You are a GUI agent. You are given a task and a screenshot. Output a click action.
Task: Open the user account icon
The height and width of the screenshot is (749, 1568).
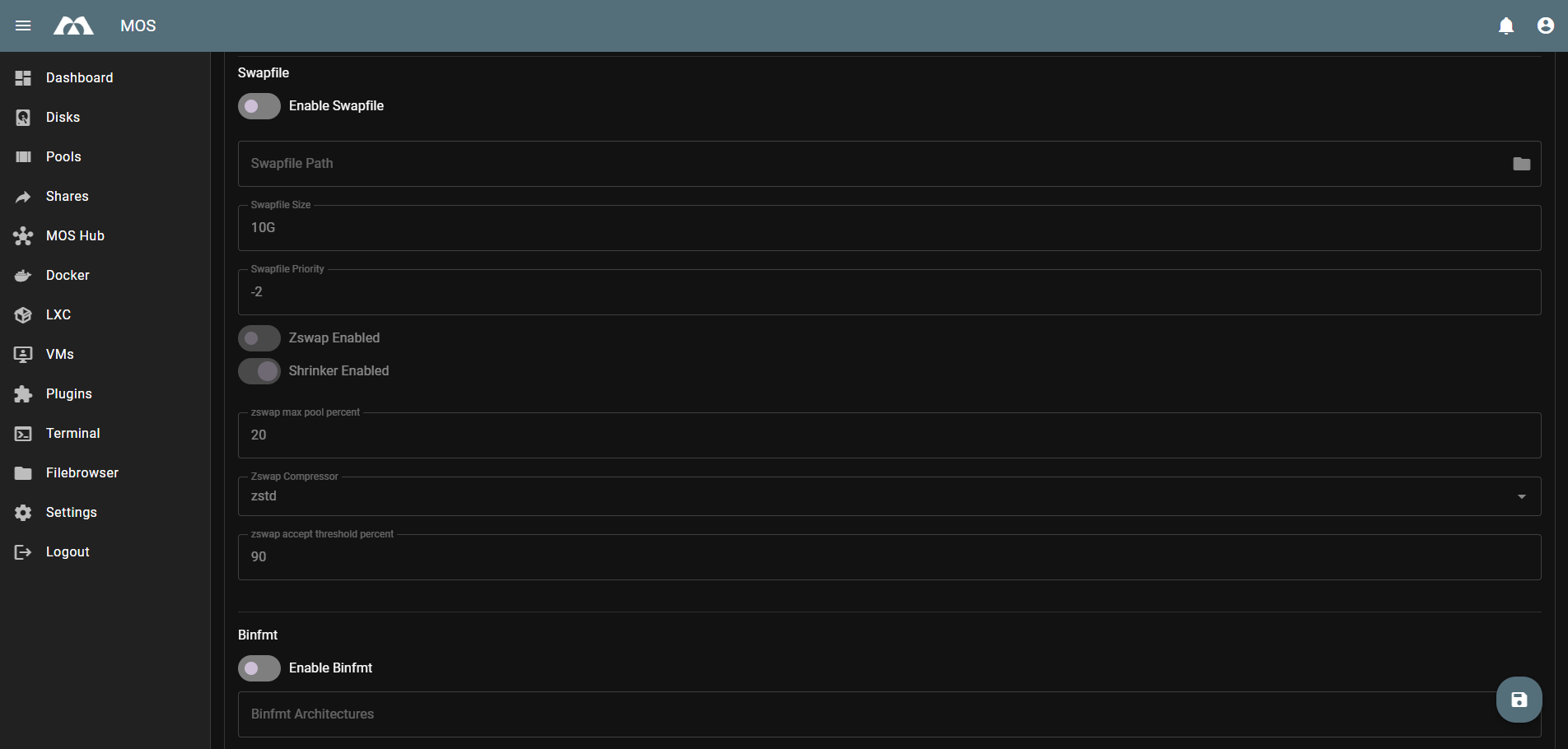tap(1546, 26)
